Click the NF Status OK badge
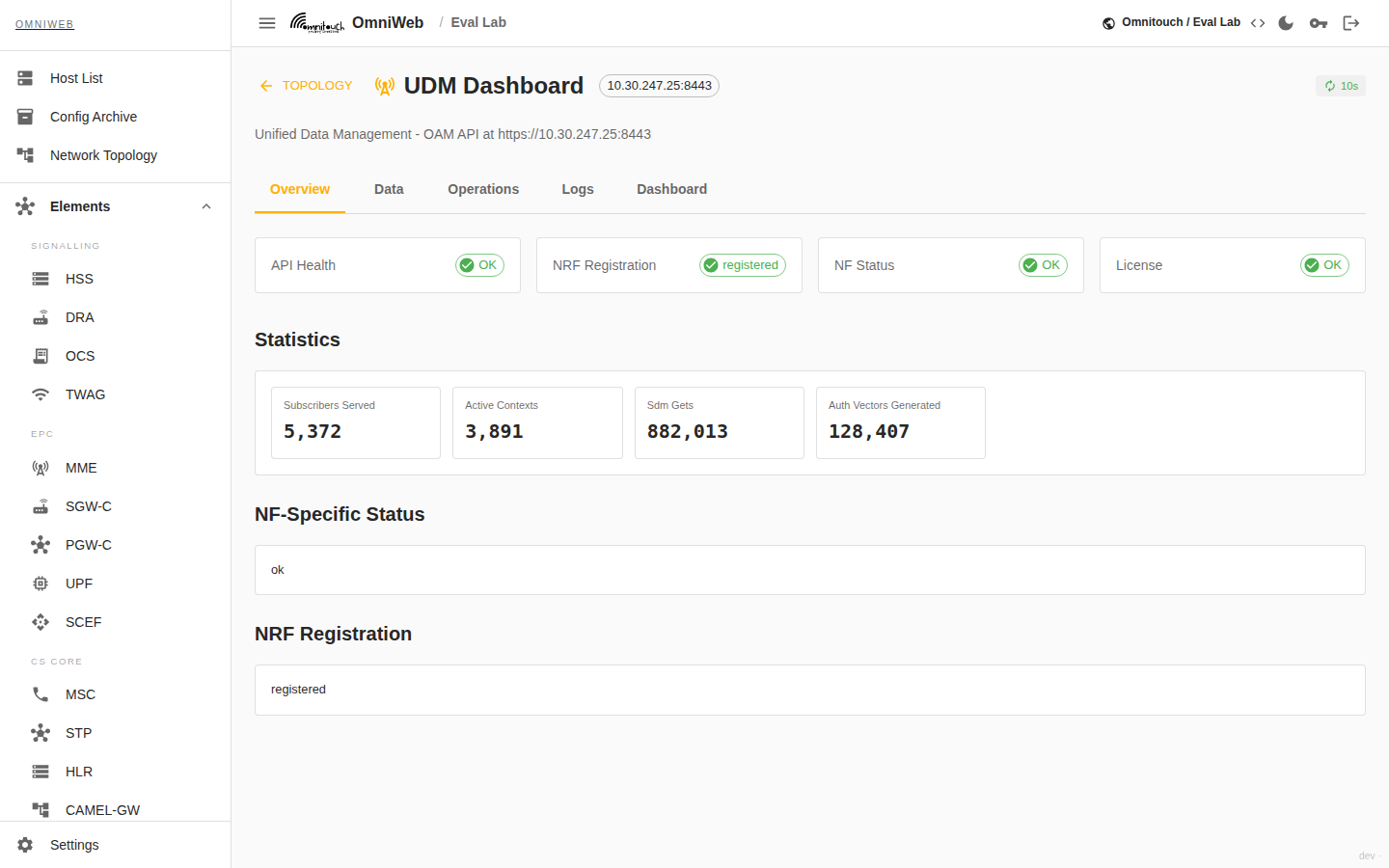The width and height of the screenshot is (1389, 868). pyautogui.click(x=1043, y=265)
